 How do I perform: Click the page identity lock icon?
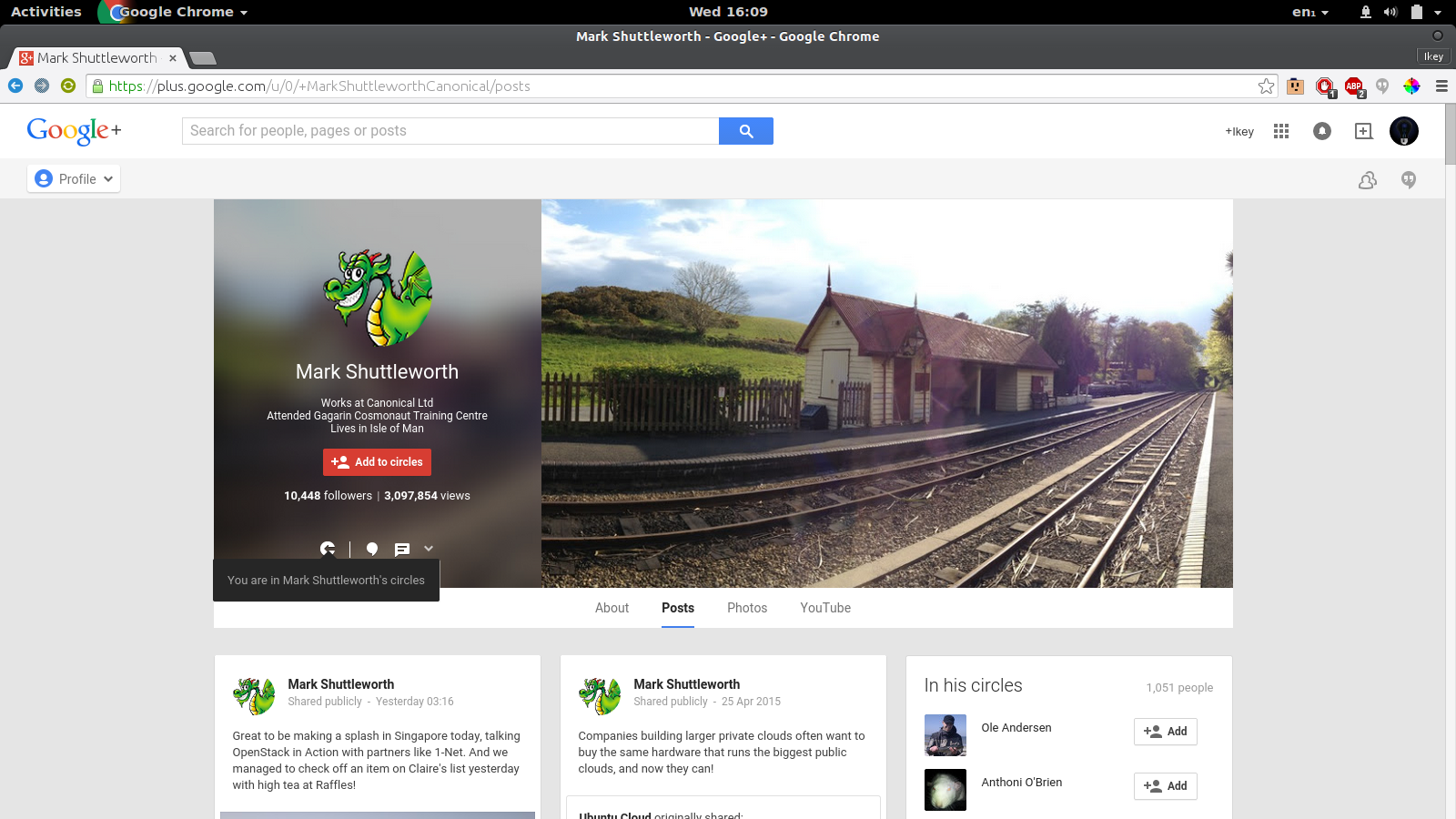[97, 86]
